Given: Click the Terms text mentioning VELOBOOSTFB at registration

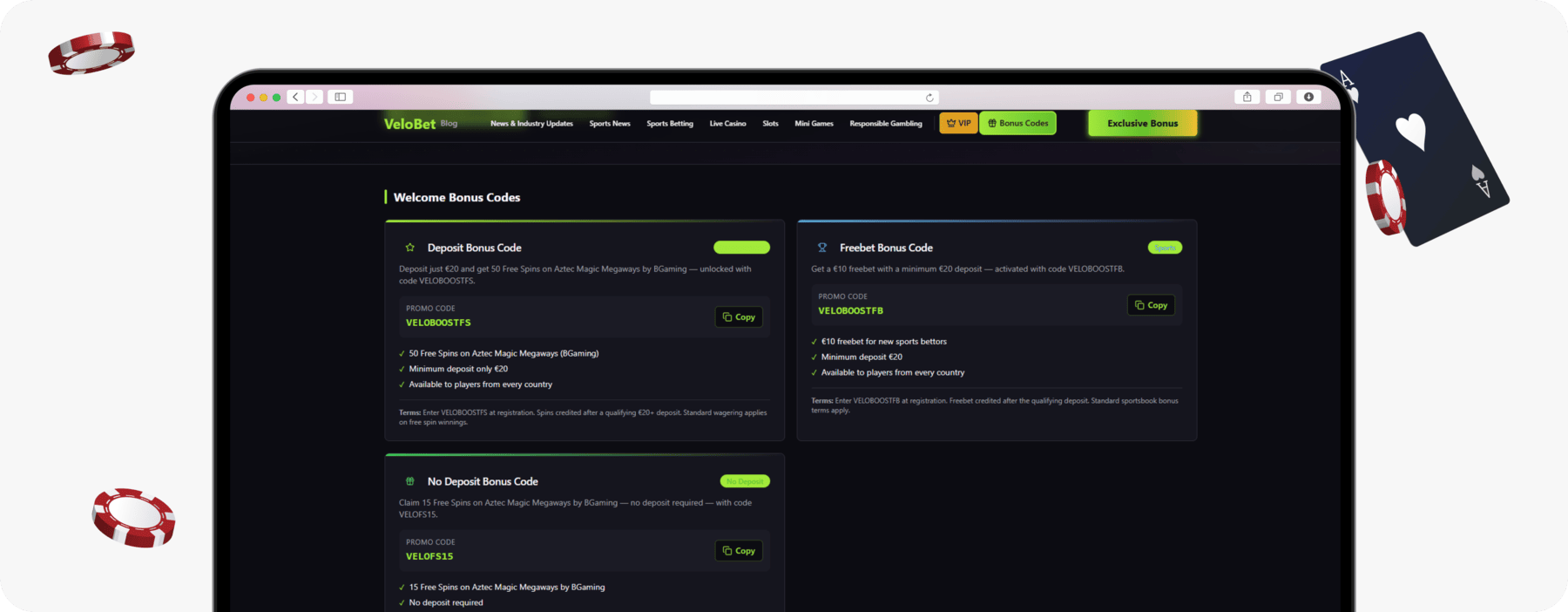Looking at the screenshot, I should [995, 405].
